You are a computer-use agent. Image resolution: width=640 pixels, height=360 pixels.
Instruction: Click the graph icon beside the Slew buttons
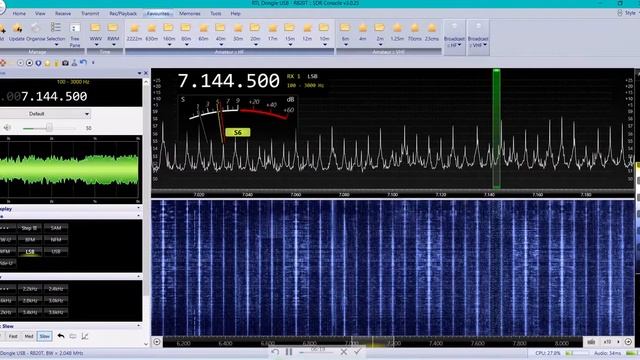click(84, 336)
